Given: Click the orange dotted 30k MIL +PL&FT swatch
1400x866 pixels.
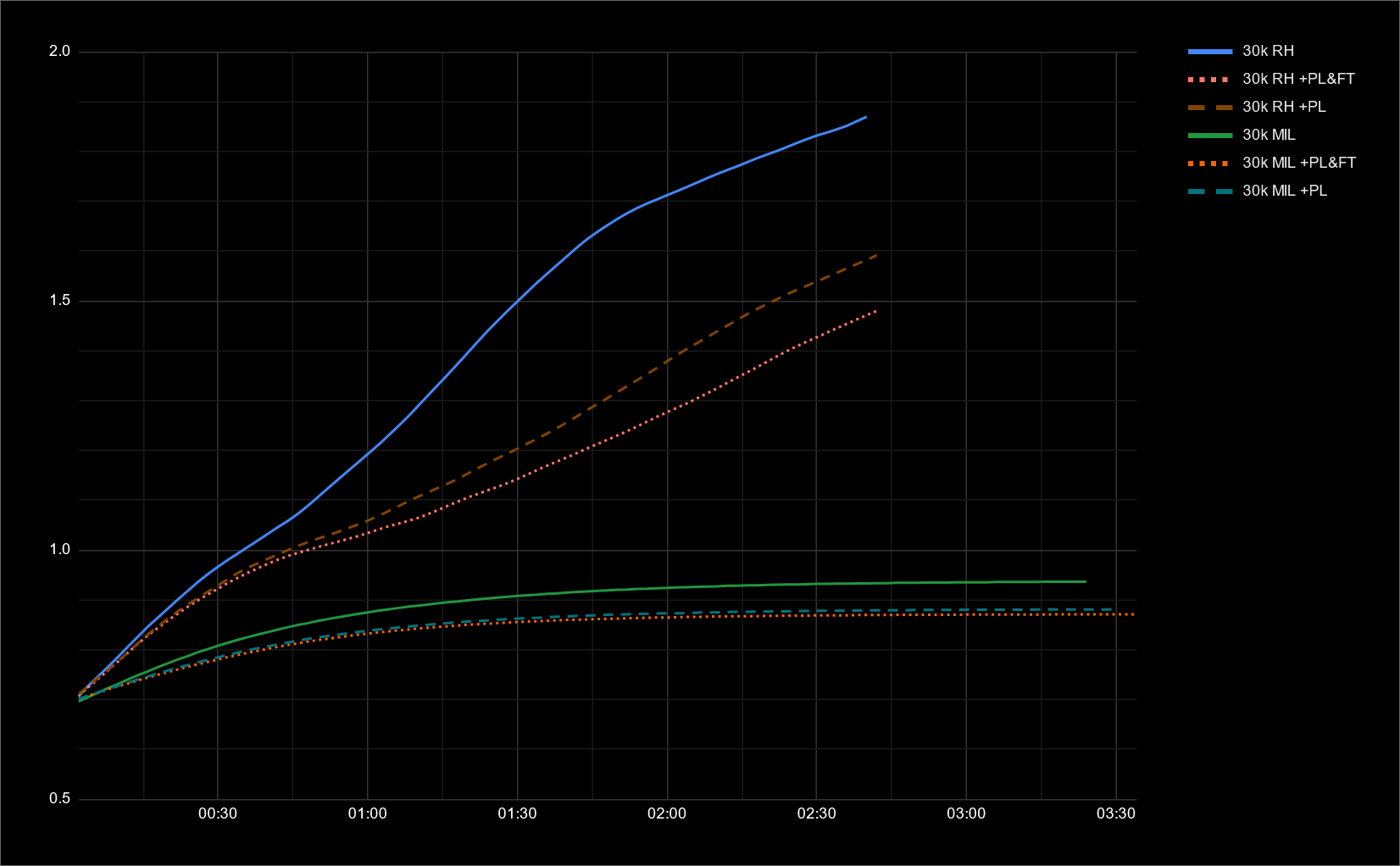Looking at the screenshot, I should pos(1209,164).
